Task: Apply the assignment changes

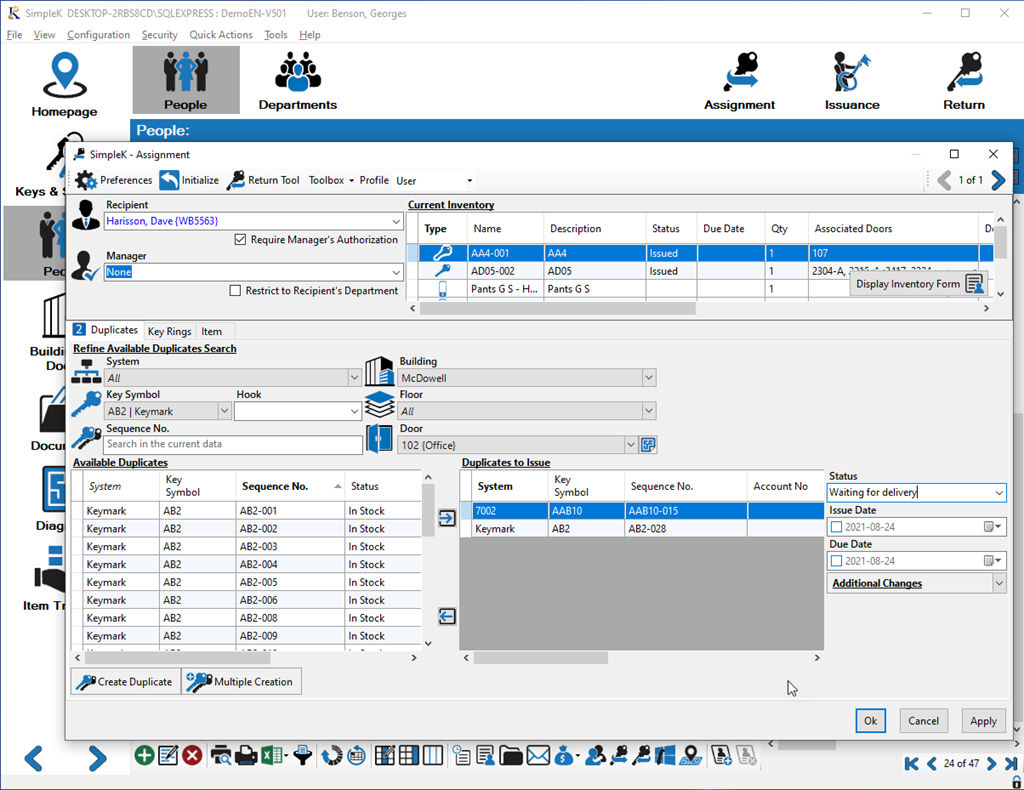Action: pos(983,720)
